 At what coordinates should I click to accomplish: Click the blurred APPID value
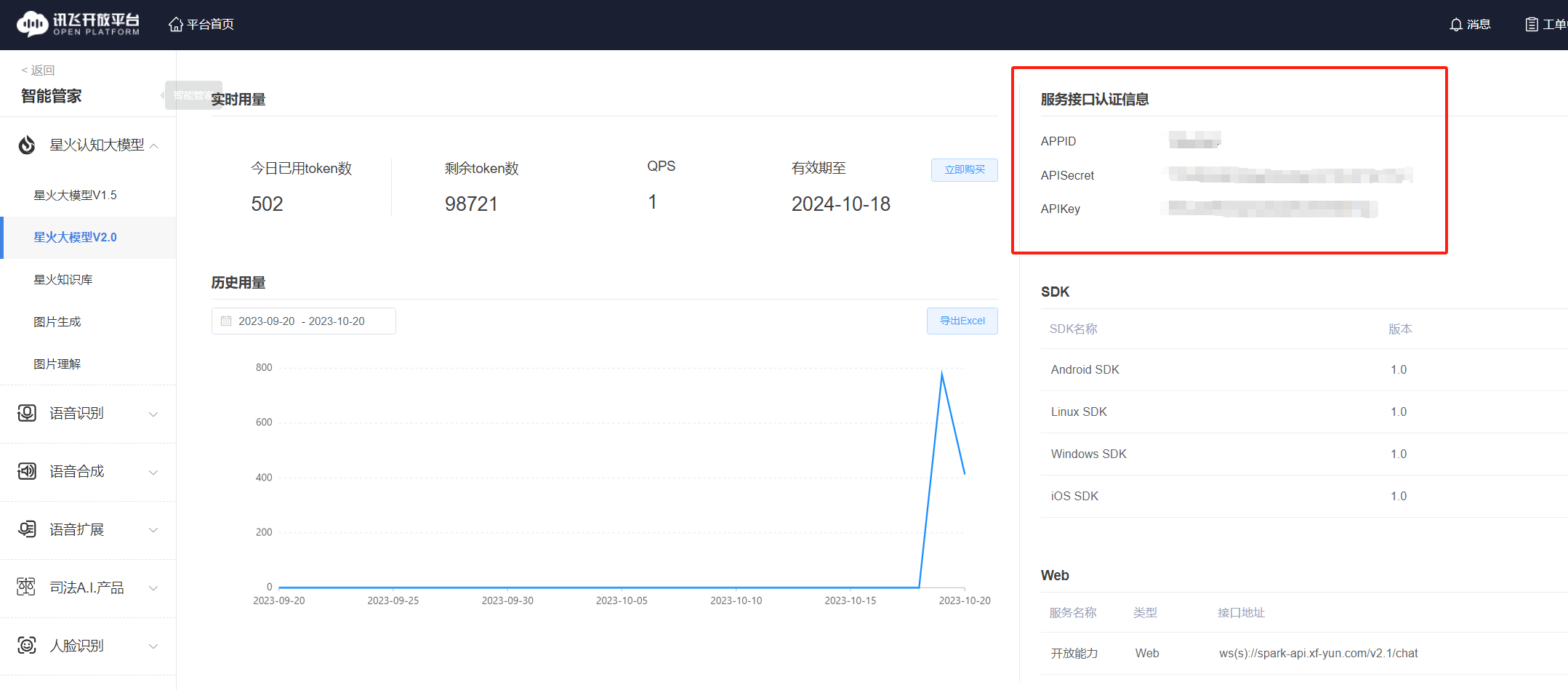point(1194,140)
